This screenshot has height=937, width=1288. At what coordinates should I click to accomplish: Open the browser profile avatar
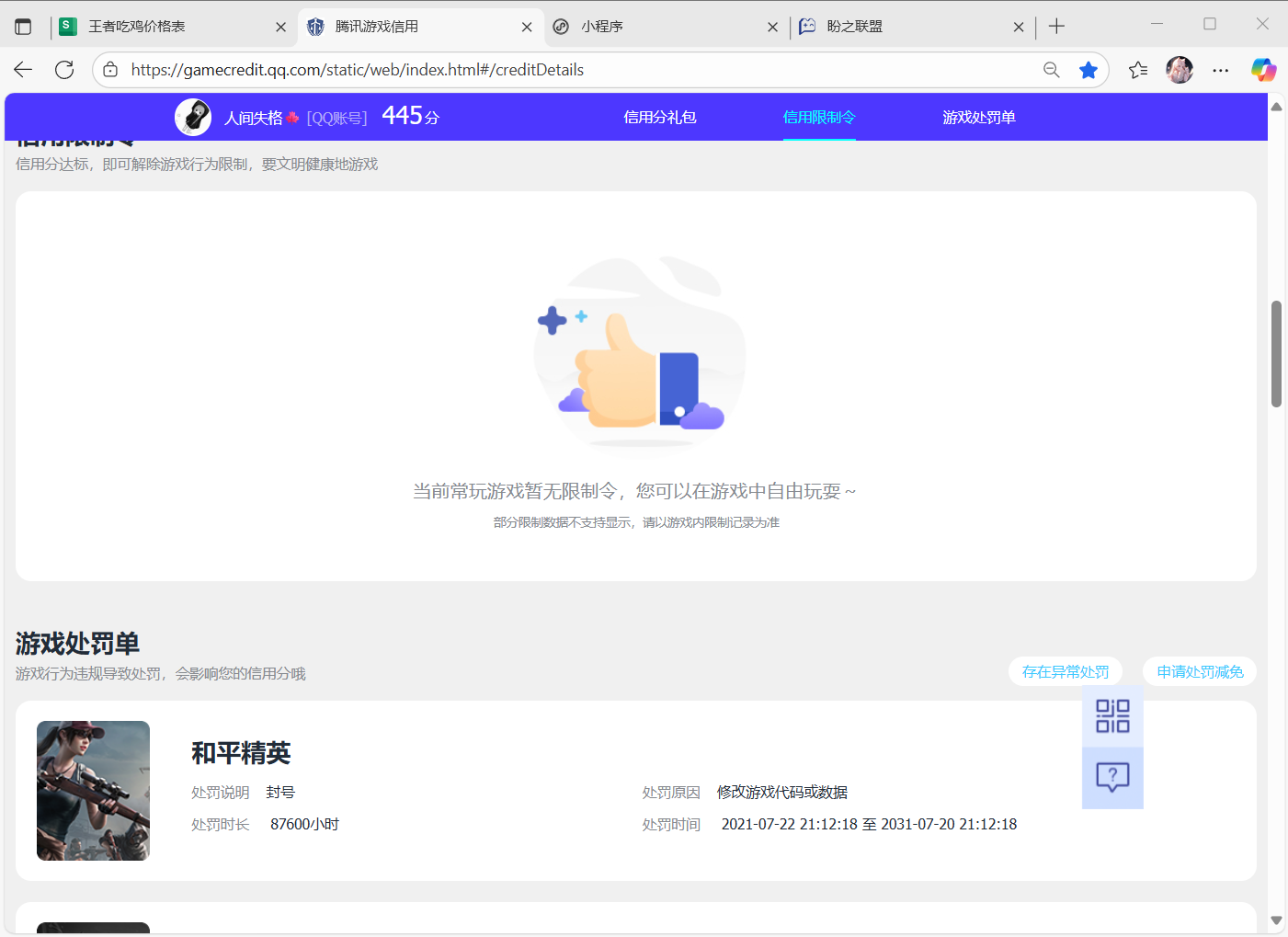[x=1180, y=70]
